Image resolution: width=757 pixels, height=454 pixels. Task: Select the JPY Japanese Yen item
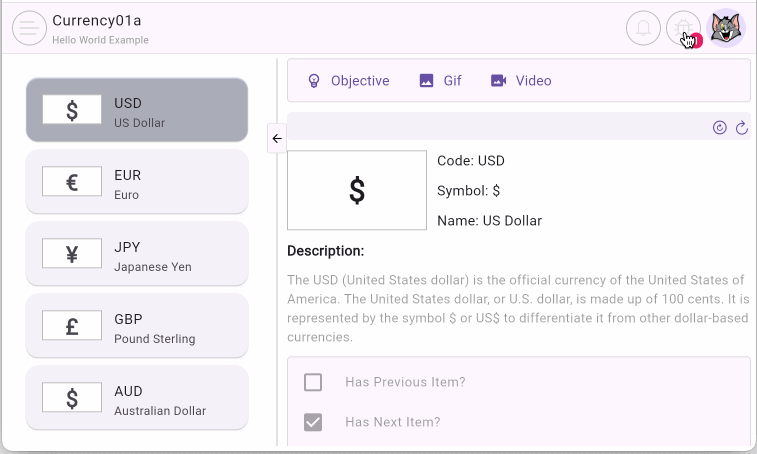click(x=137, y=254)
